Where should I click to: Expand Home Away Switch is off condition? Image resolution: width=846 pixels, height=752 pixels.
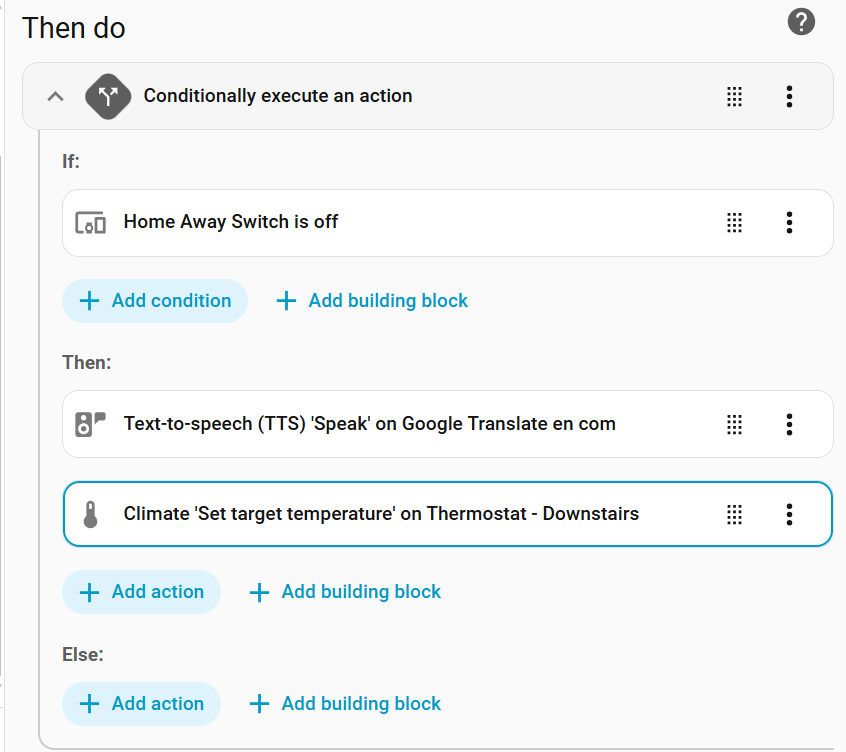230,222
